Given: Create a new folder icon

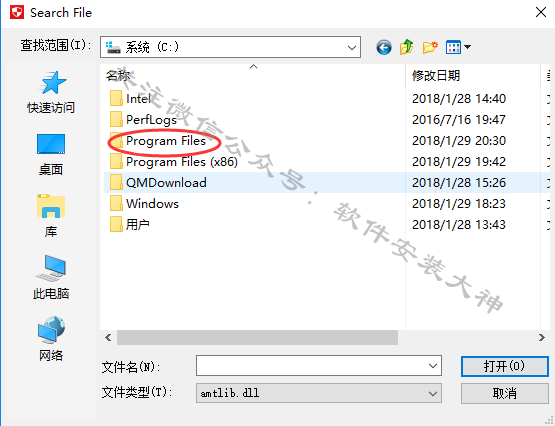Looking at the screenshot, I should pyautogui.click(x=430, y=47).
